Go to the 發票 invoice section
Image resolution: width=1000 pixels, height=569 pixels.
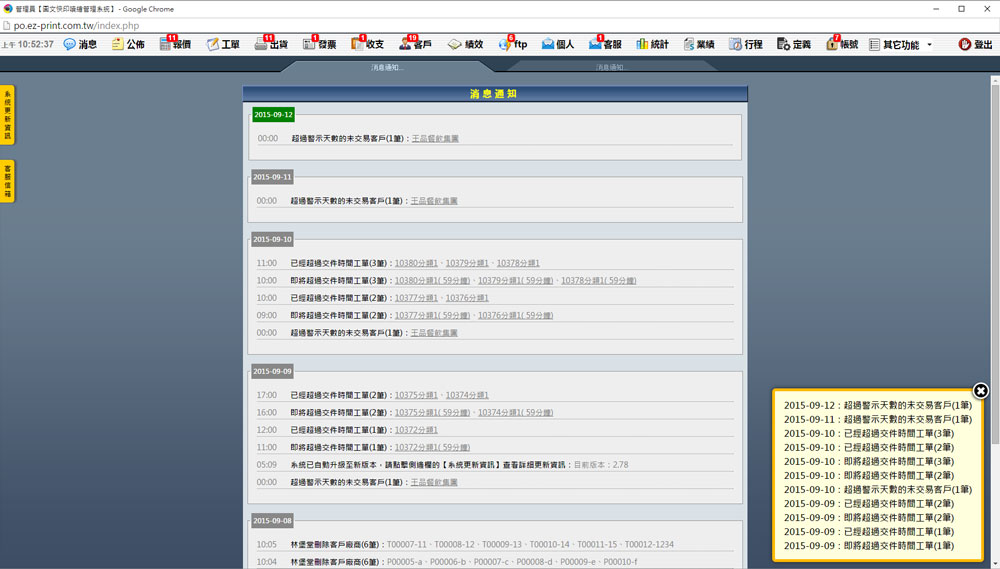tap(319, 45)
